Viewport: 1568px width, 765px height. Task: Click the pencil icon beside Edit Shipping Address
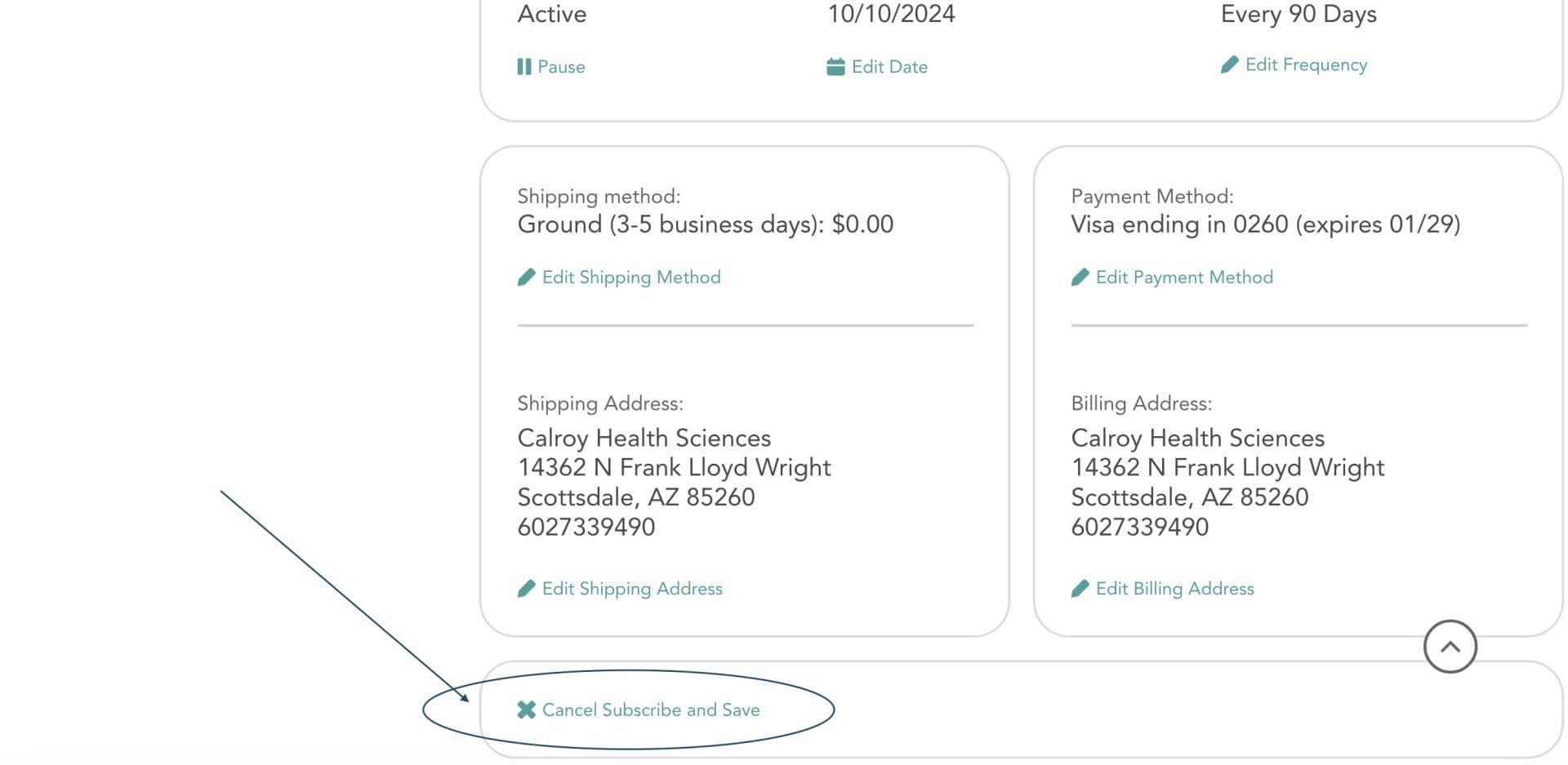click(x=527, y=589)
